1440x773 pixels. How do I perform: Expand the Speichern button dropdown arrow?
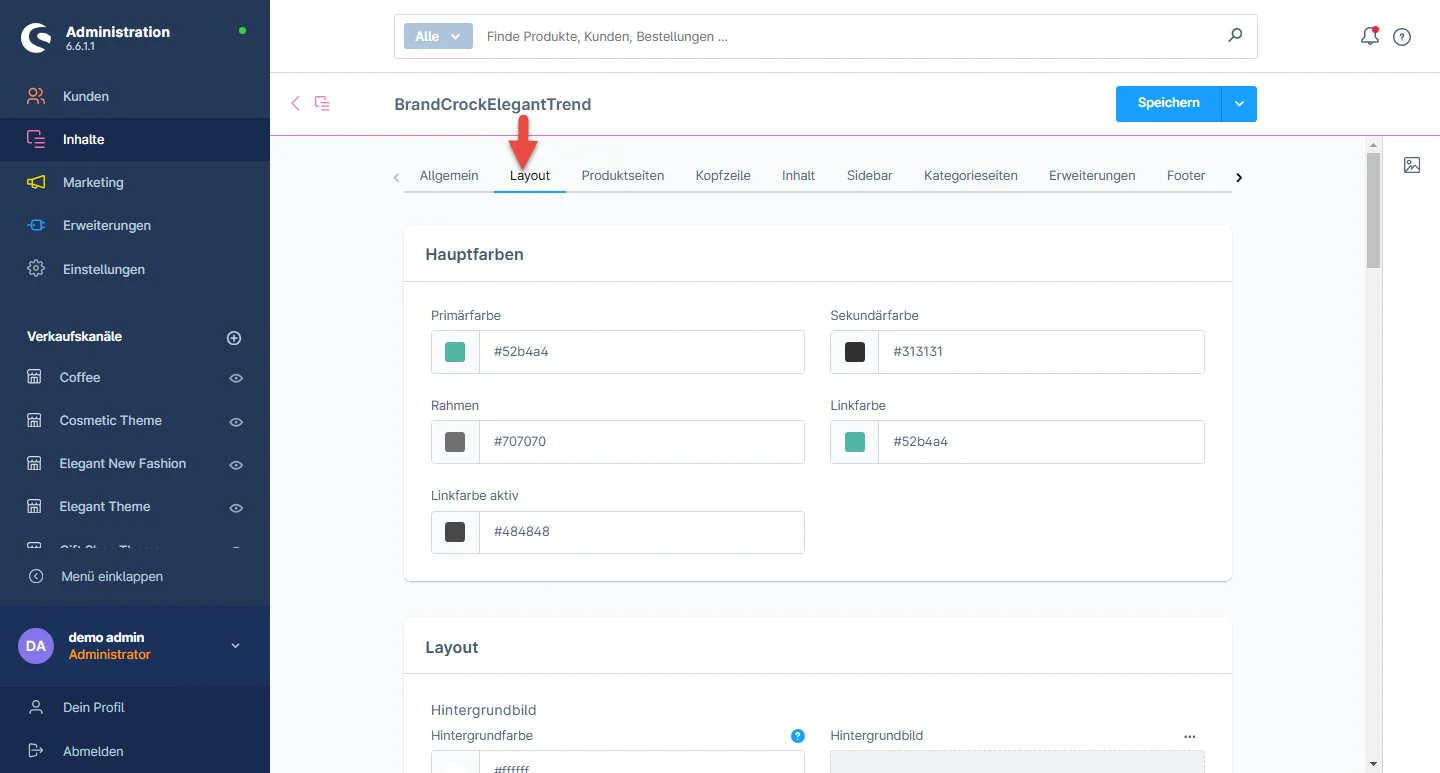(1239, 104)
